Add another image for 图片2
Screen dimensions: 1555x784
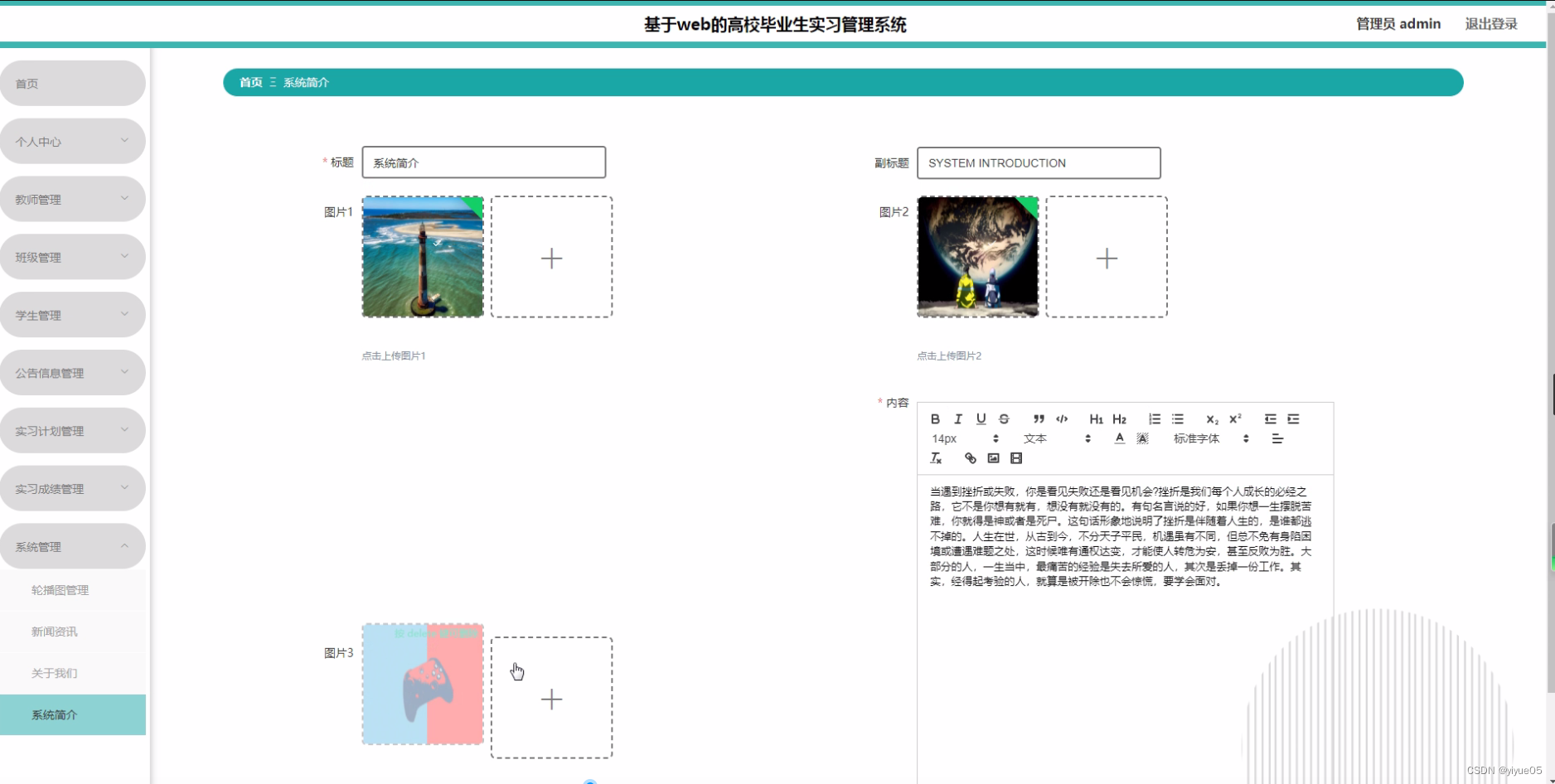[x=1107, y=257]
